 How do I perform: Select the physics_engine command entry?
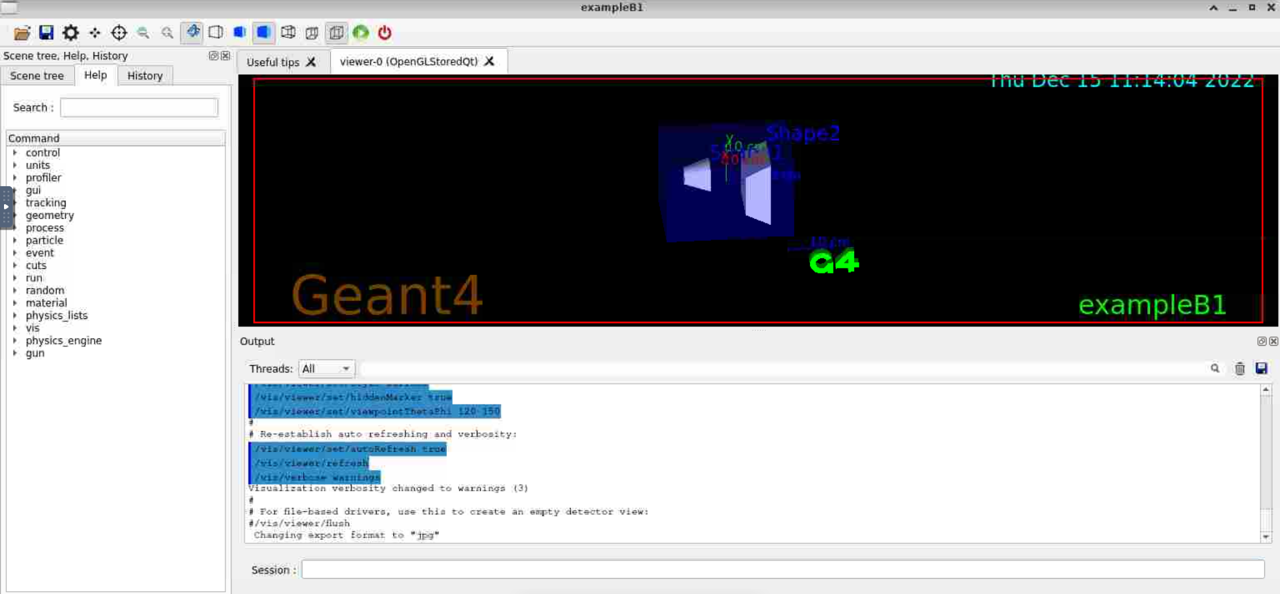(64, 341)
